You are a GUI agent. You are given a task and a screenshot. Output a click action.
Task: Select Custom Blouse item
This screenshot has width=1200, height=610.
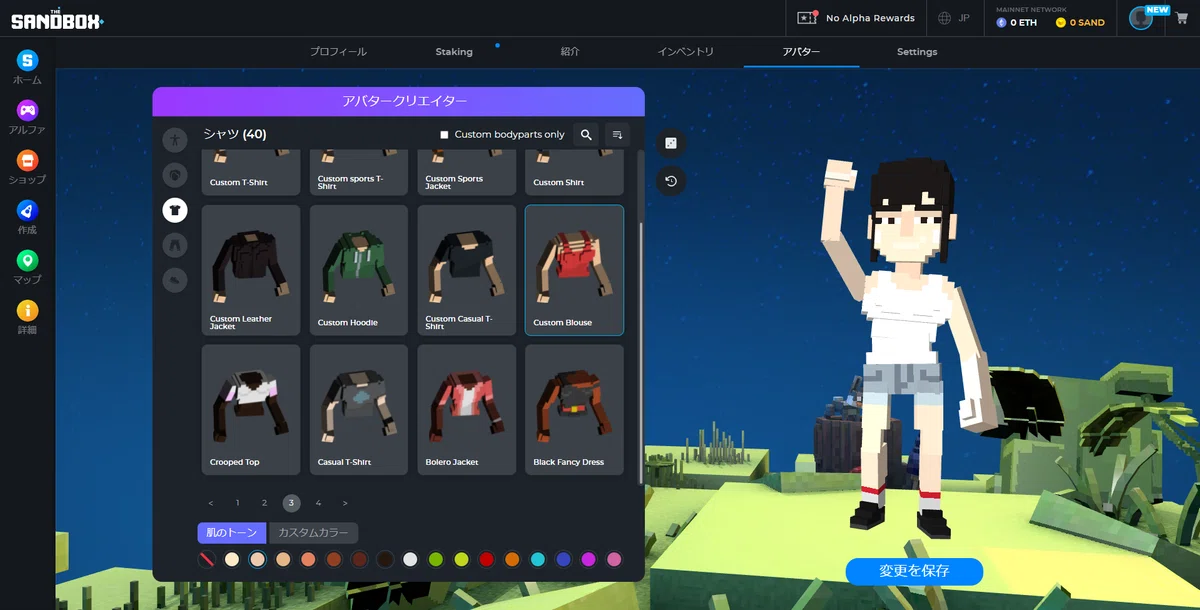click(x=574, y=270)
